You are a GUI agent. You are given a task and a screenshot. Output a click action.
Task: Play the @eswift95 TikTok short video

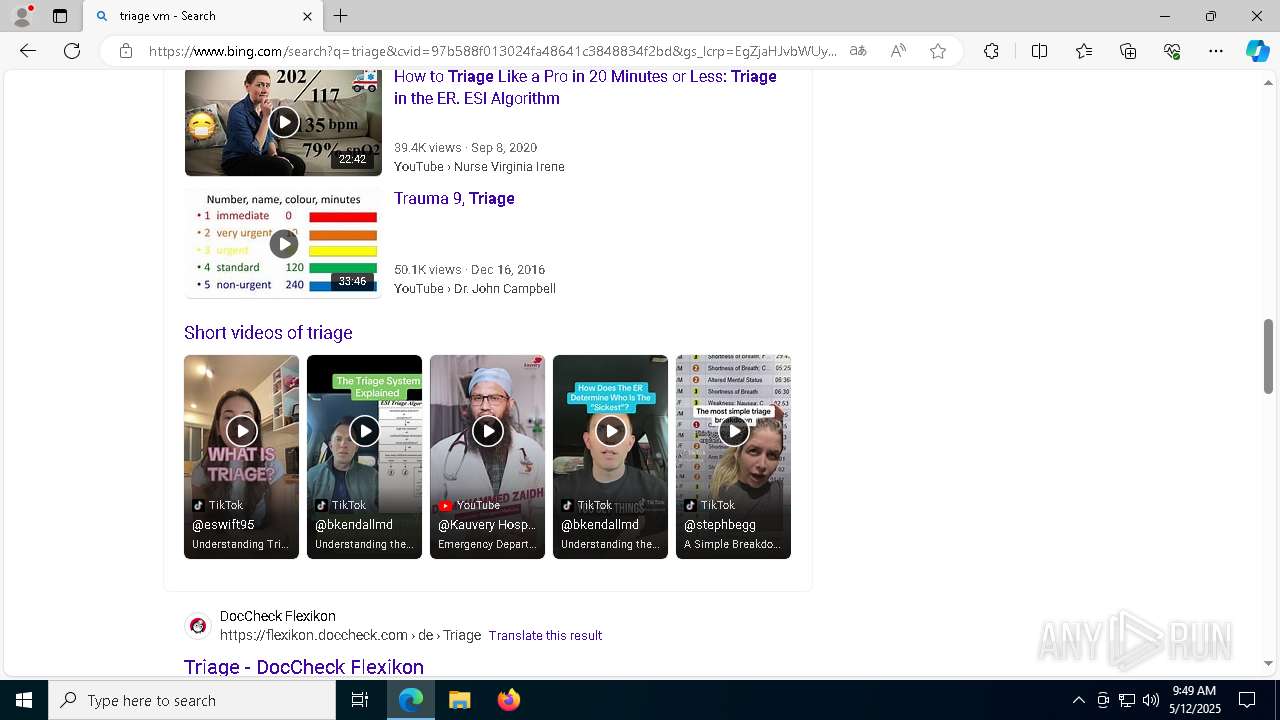[241, 456]
